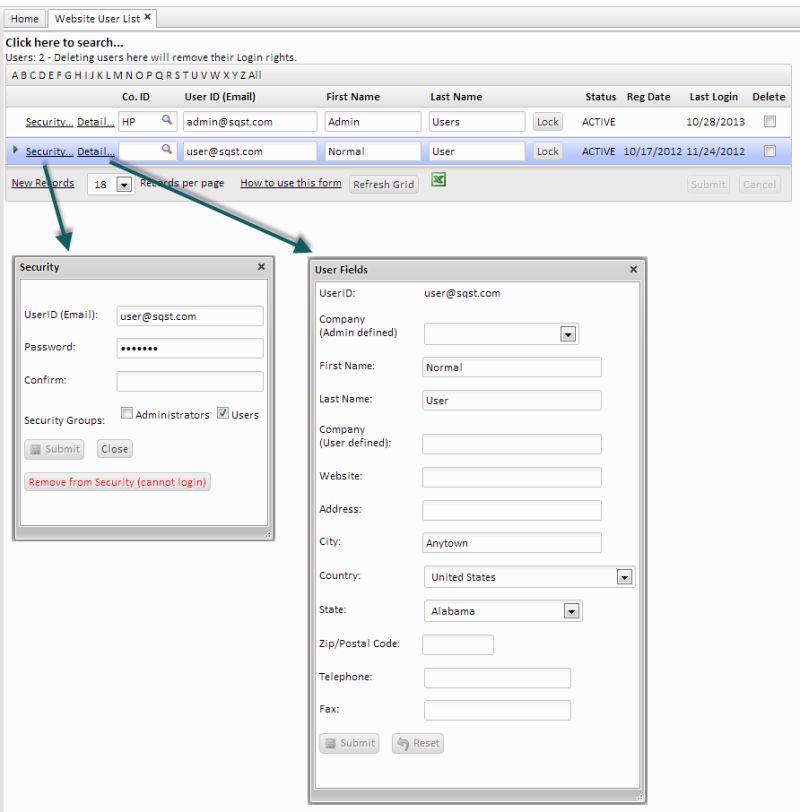Enable the Administrators security group checkbox

point(128,412)
